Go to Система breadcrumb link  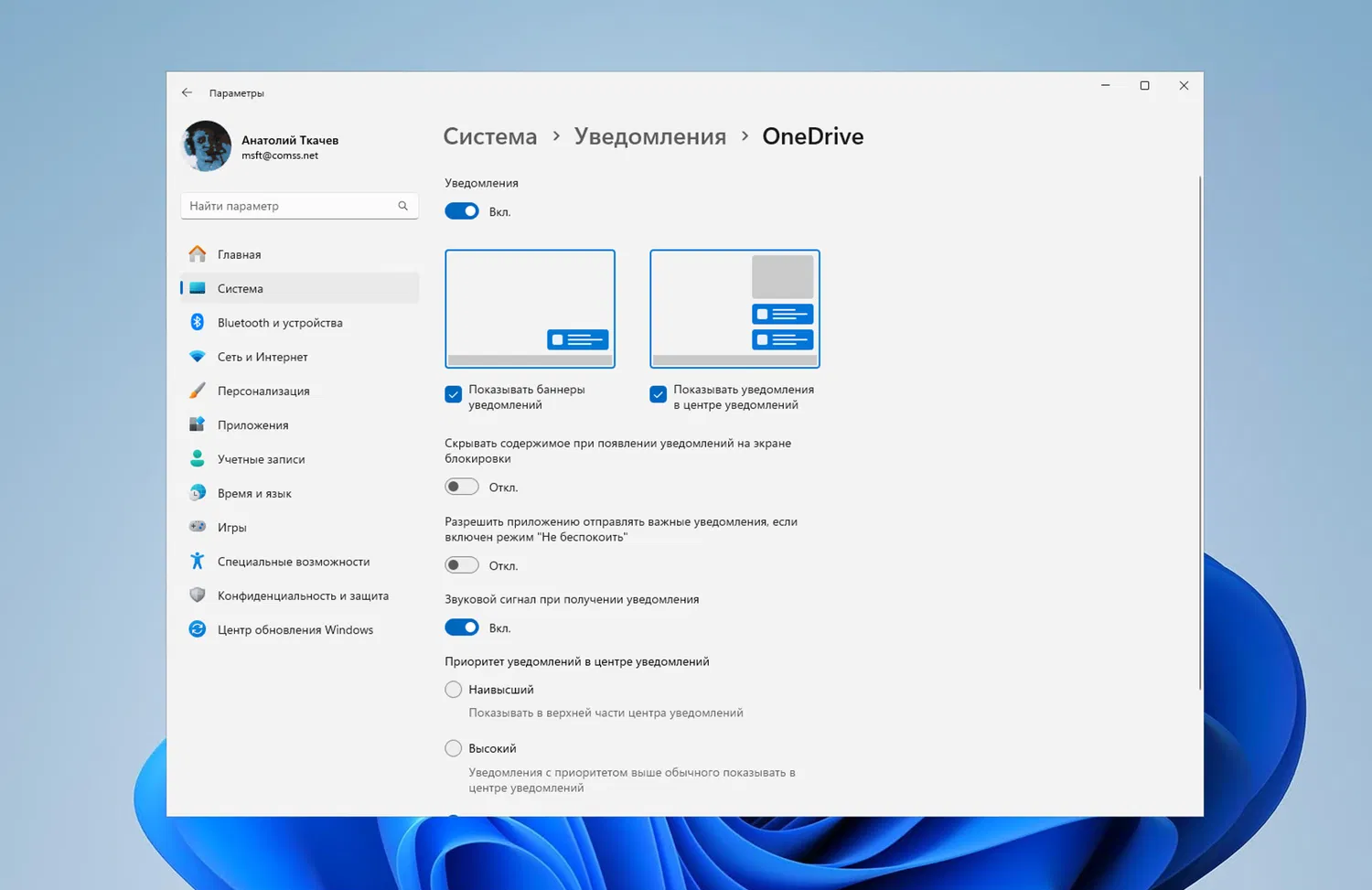(490, 136)
